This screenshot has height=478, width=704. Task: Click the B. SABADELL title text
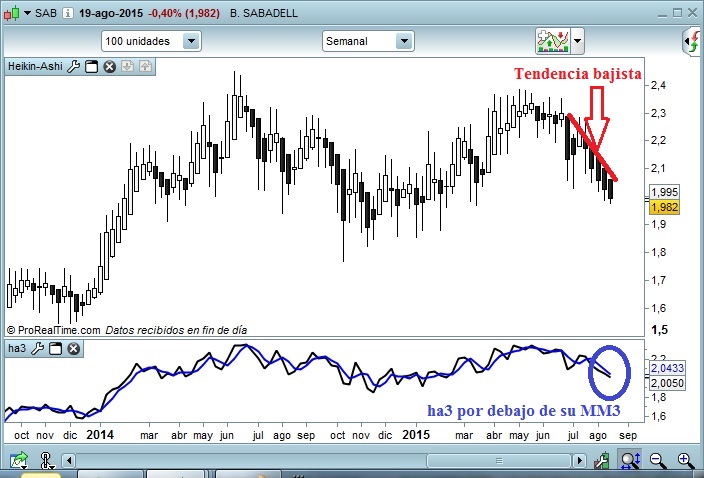tap(264, 13)
